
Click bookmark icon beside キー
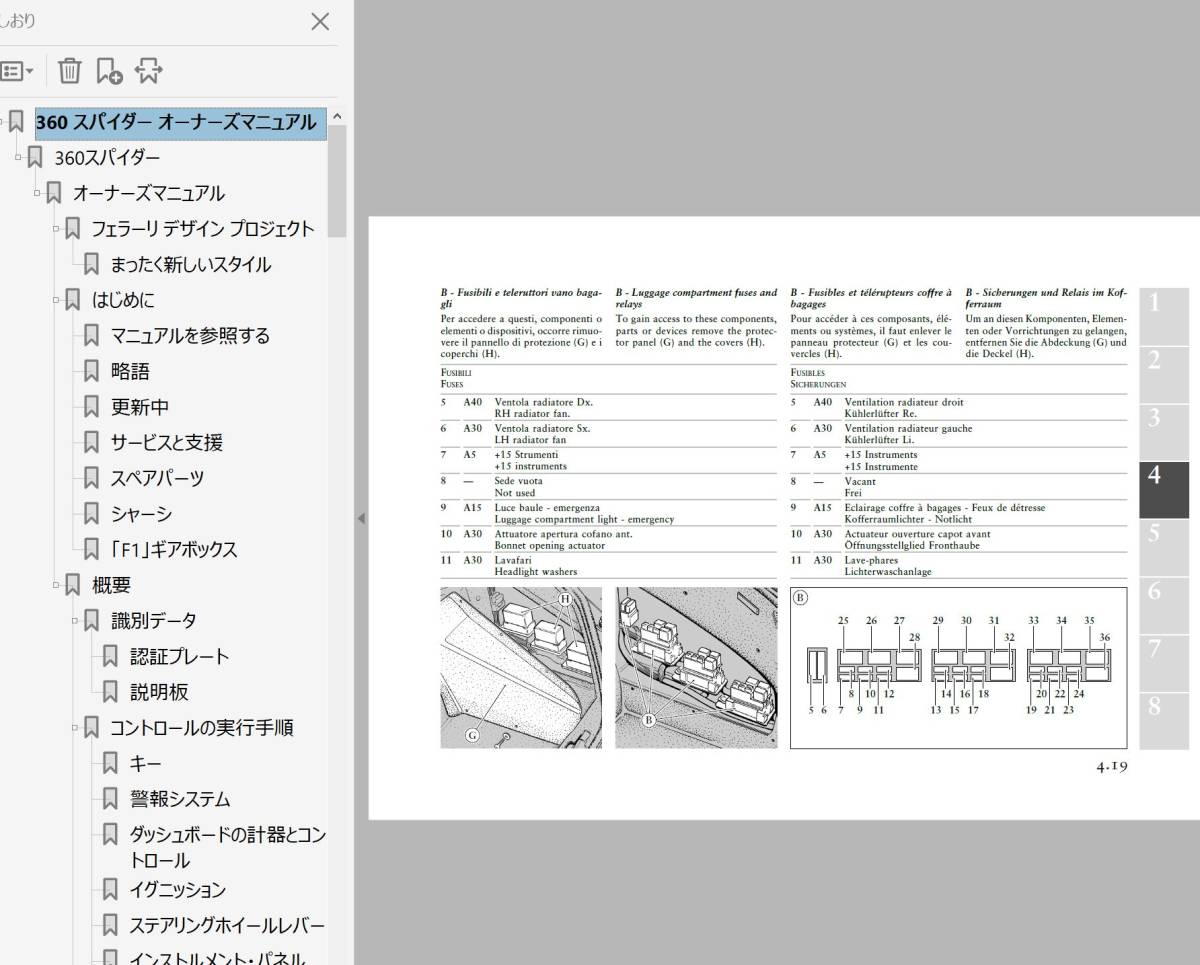tap(111, 764)
